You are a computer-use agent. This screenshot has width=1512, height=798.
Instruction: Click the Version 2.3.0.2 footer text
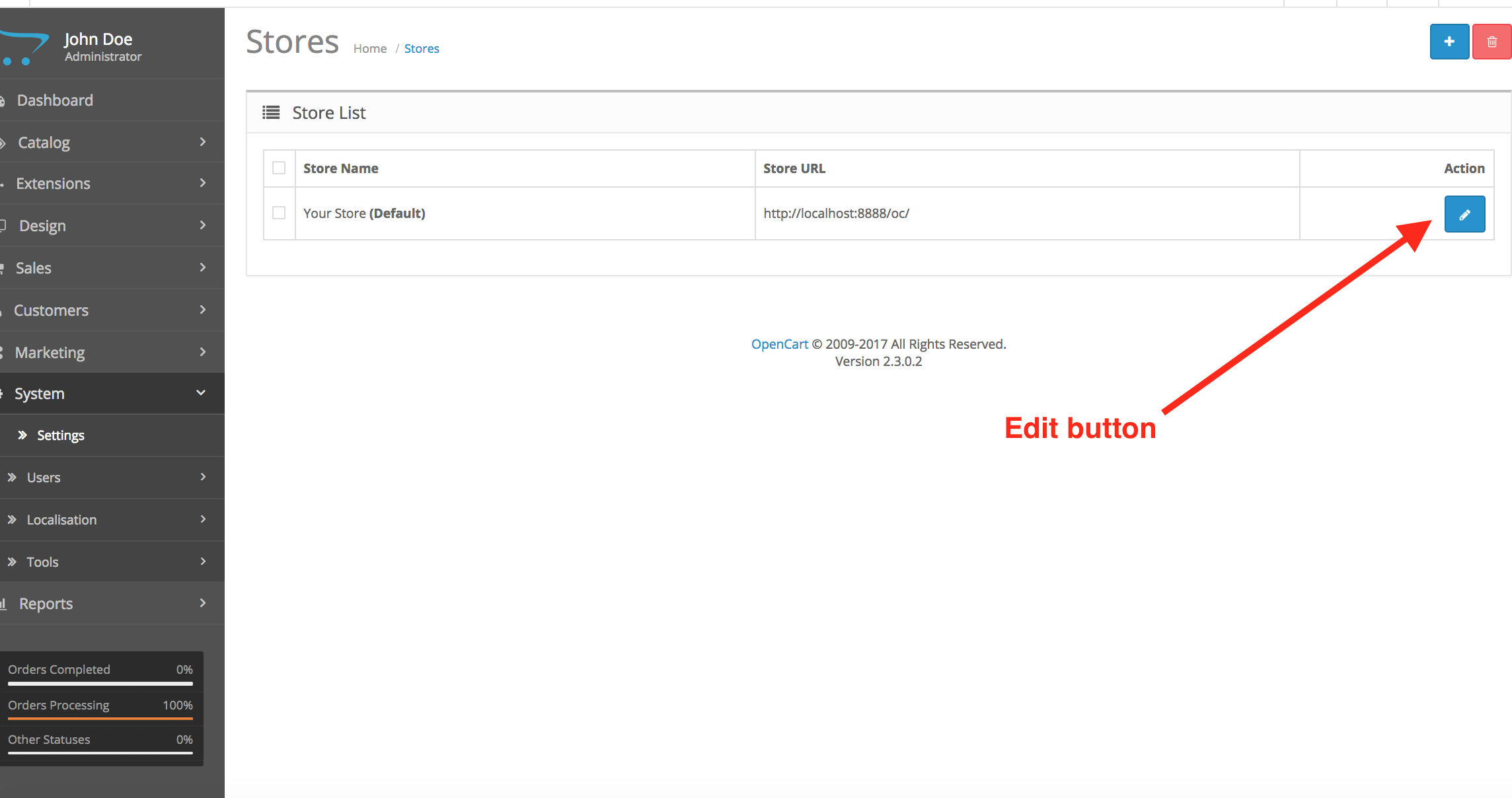pos(878,361)
